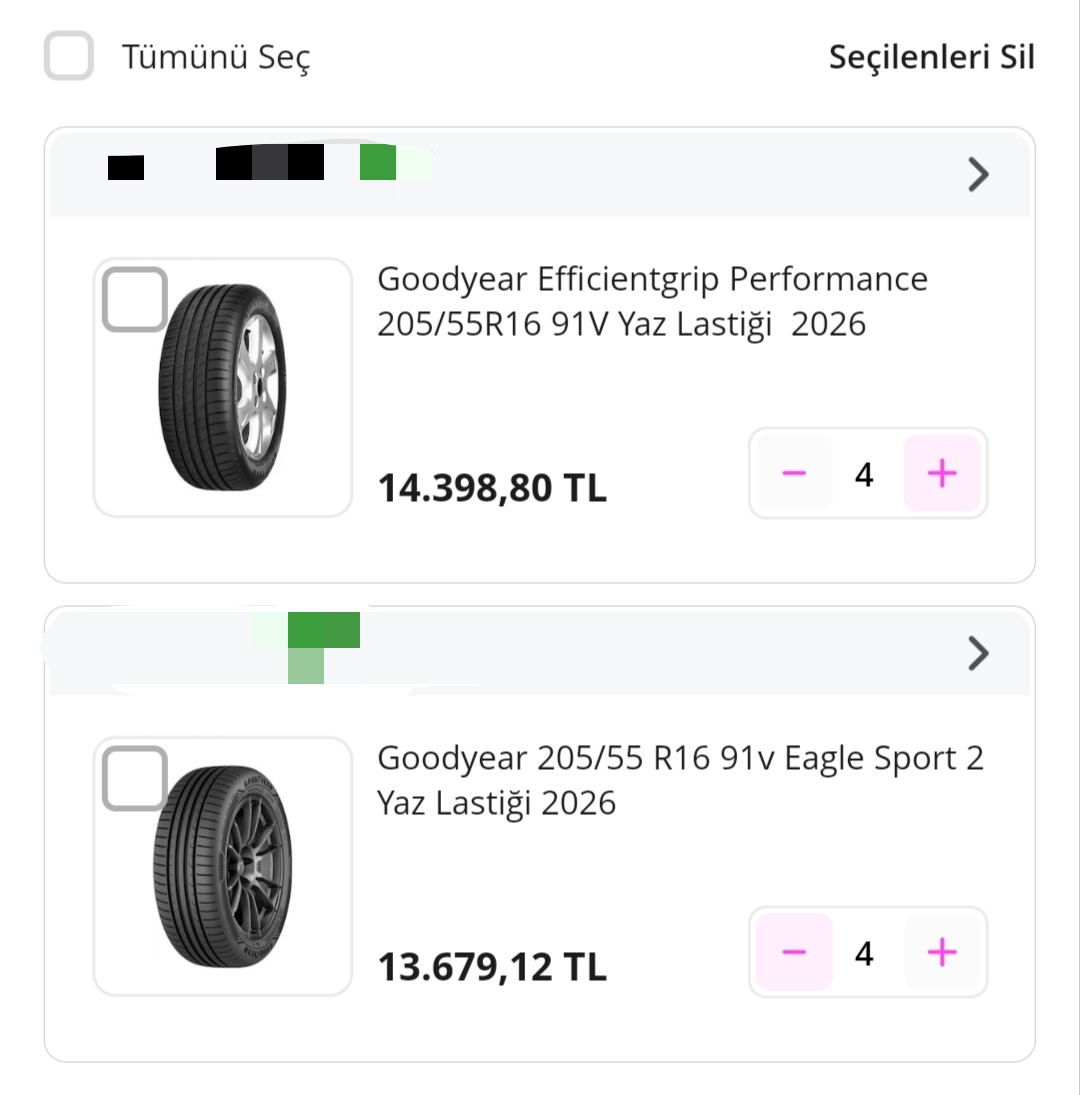Select the Eagle Sport 2 item checkbox

pyautogui.click(x=134, y=778)
